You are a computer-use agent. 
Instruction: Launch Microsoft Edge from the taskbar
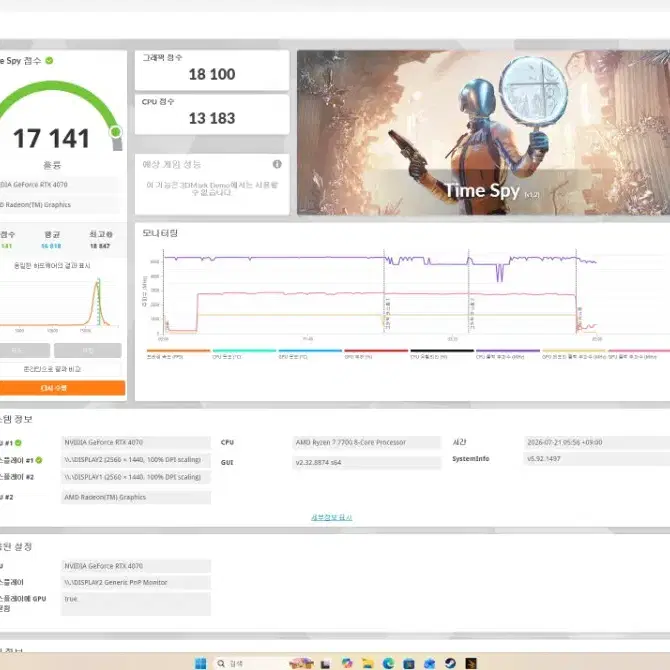[388, 663]
